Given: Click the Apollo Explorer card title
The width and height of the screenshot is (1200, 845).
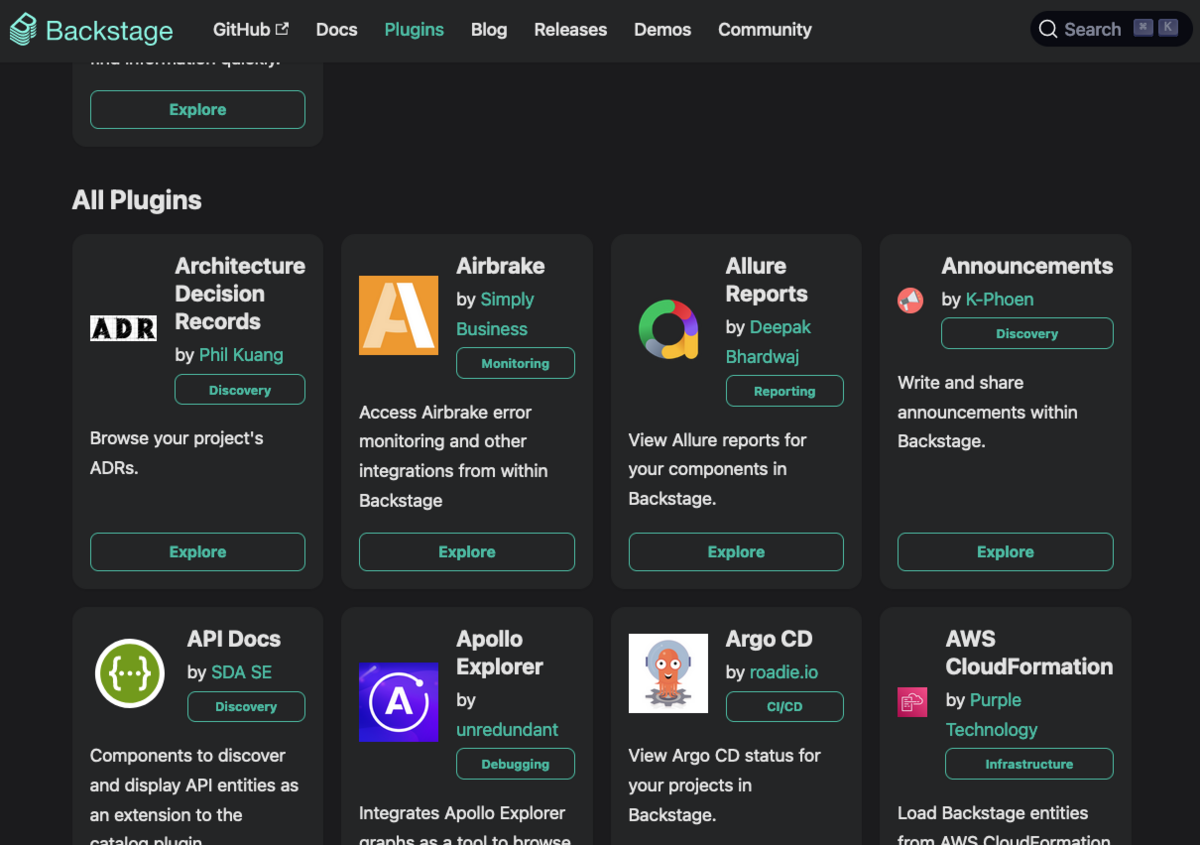Looking at the screenshot, I should coord(500,653).
